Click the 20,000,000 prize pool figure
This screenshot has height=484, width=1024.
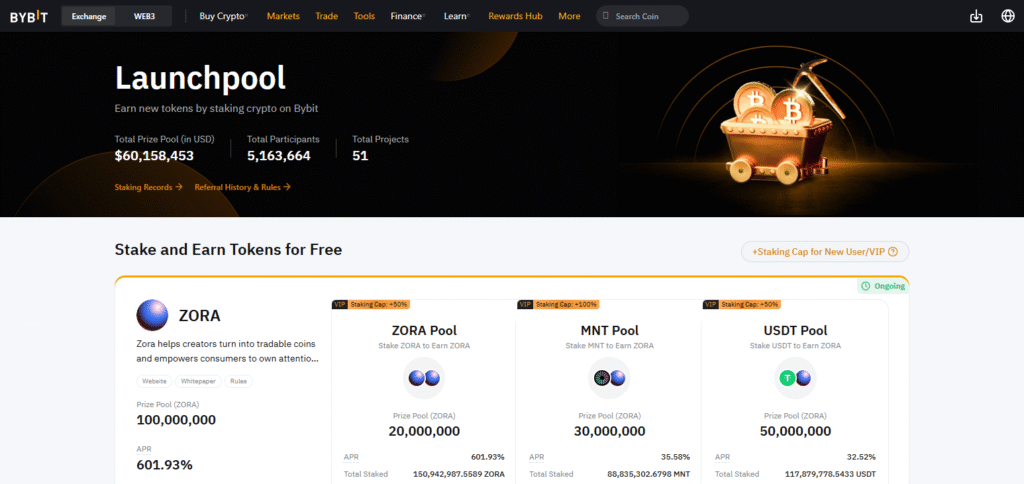424,431
